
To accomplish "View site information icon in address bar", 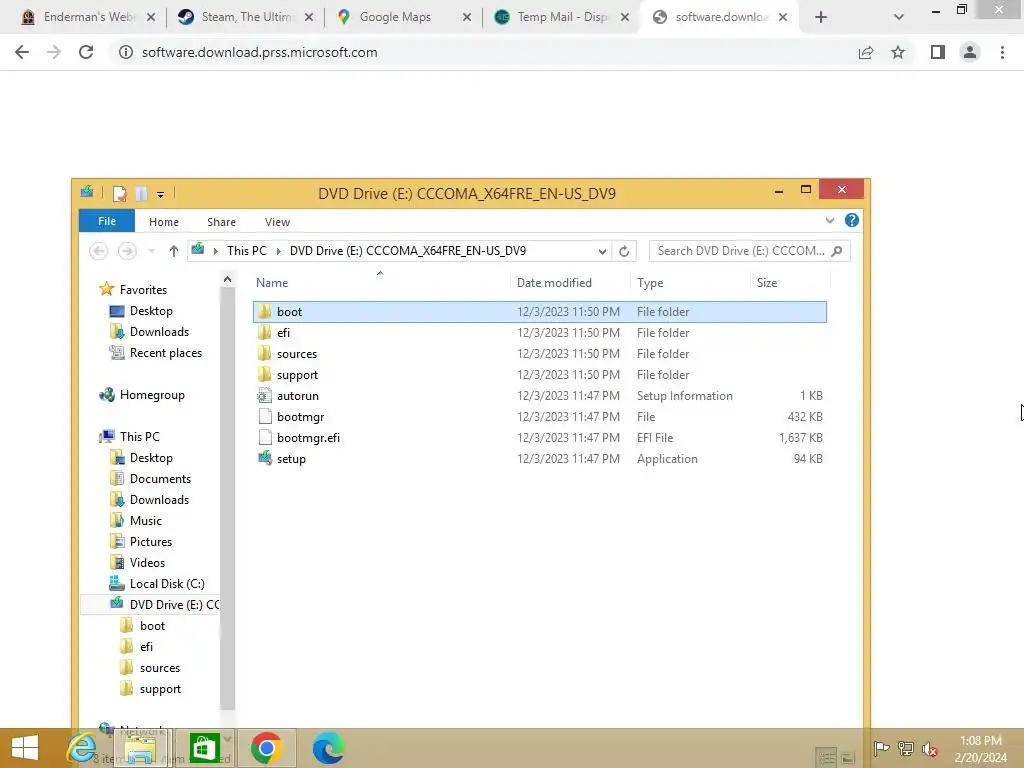I will 125,52.
